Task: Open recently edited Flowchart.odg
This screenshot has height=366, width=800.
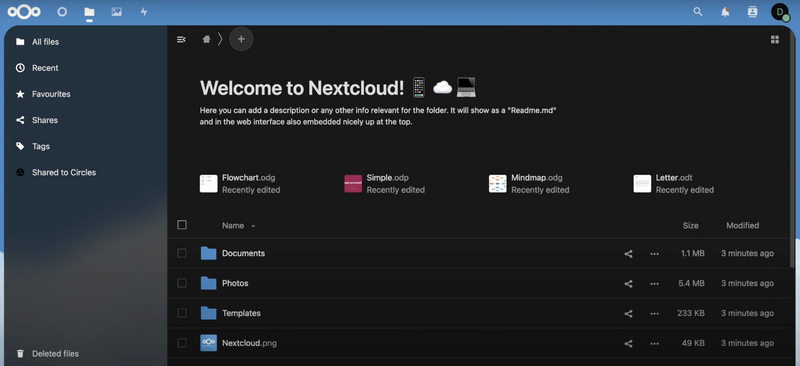Action: click(x=240, y=184)
